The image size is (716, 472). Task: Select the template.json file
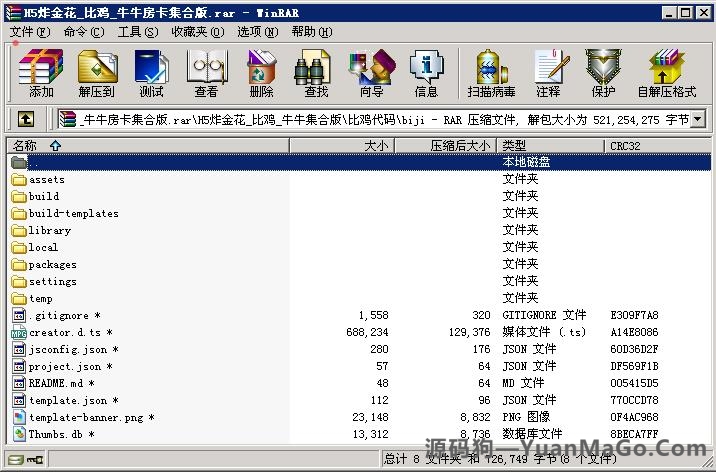[x=359, y=400]
